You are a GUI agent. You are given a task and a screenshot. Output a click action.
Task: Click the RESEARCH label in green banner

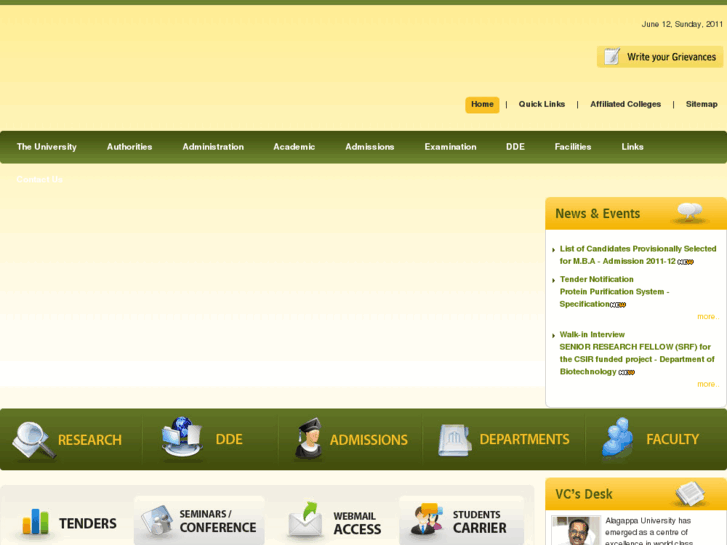tap(89, 440)
